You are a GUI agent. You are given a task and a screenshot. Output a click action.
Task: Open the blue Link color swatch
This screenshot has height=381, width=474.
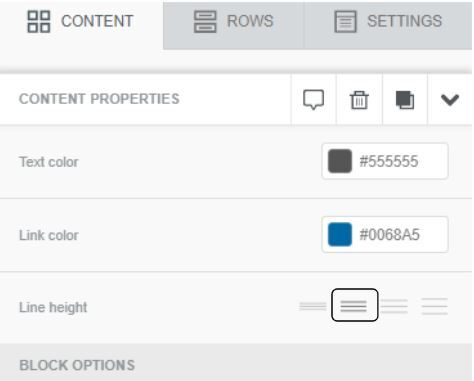pyautogui.click(x=340, y=235)
